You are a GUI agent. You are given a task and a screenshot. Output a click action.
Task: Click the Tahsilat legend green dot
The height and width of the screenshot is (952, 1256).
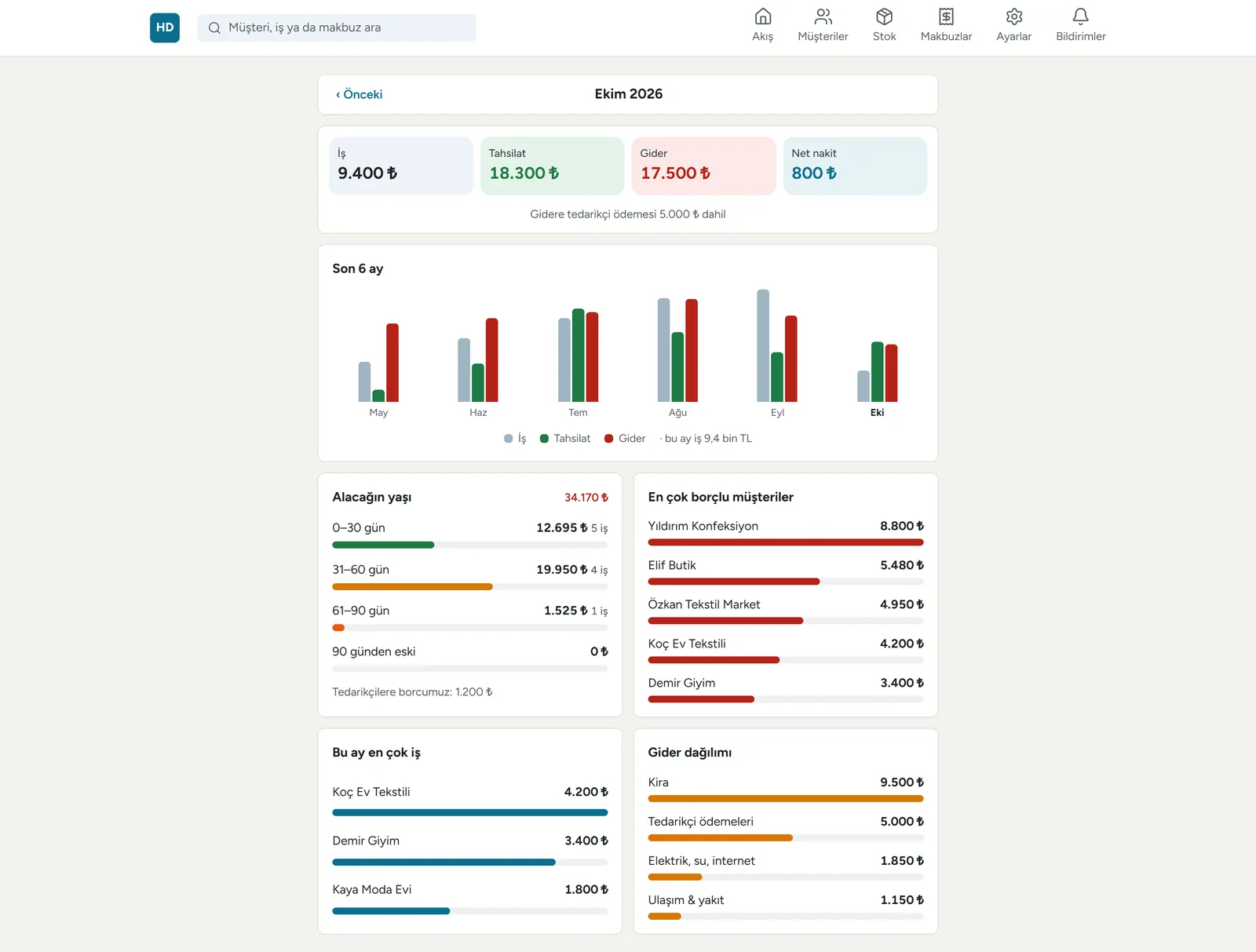(544, 439)
